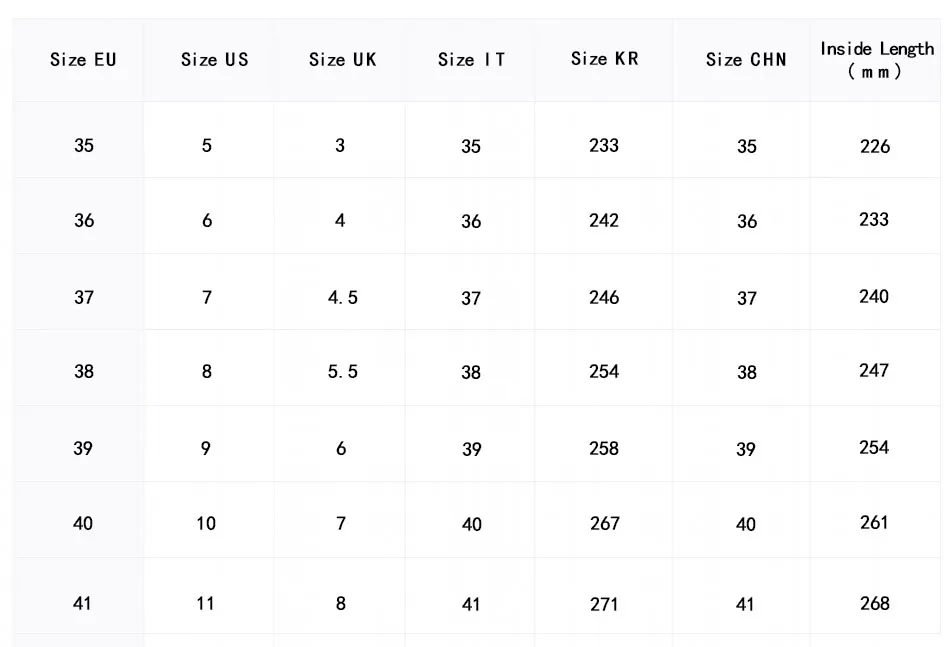Click the Size CHN column header

[746, 60]
